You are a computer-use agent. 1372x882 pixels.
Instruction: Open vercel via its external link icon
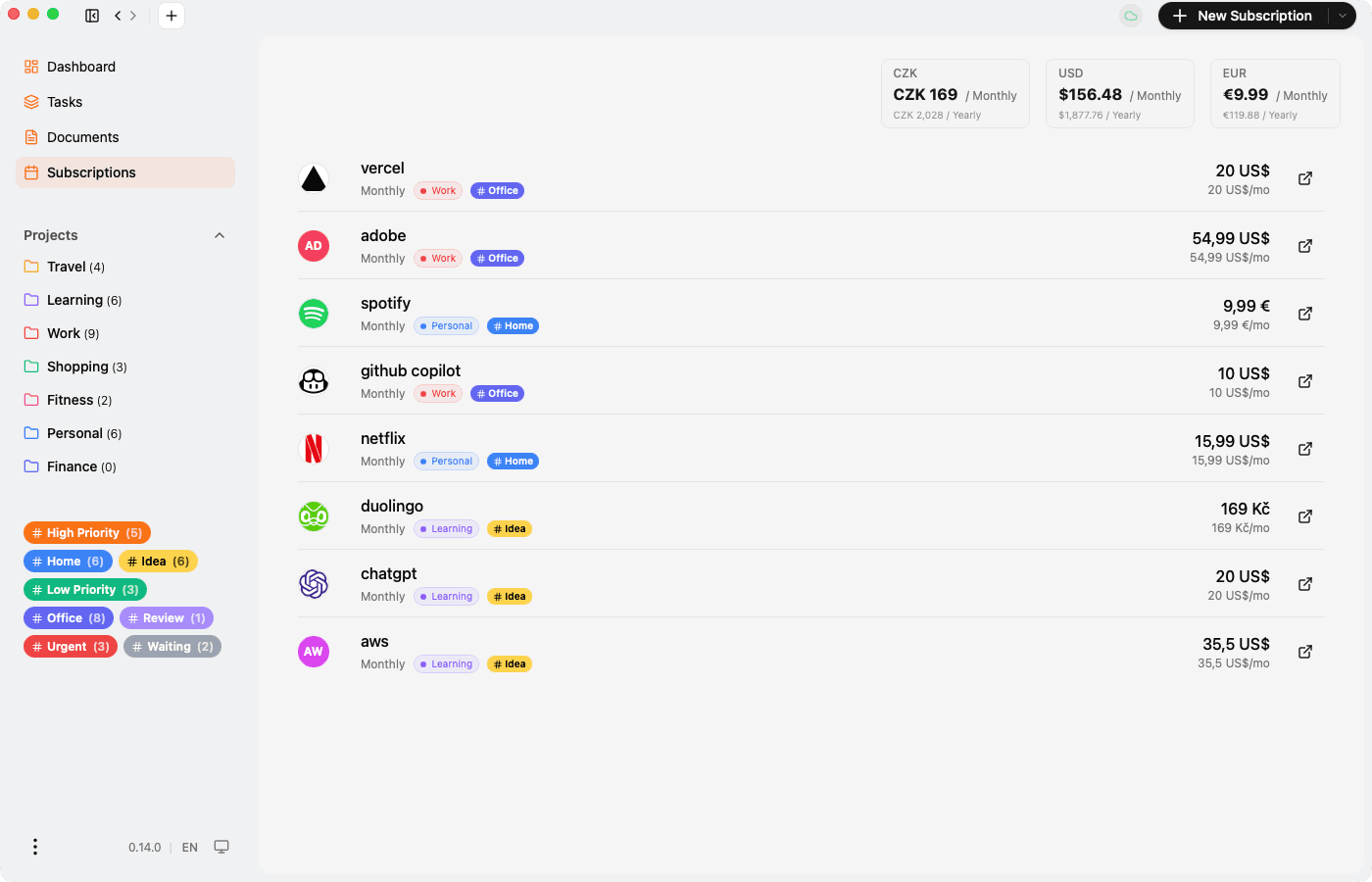(1304, 178)
